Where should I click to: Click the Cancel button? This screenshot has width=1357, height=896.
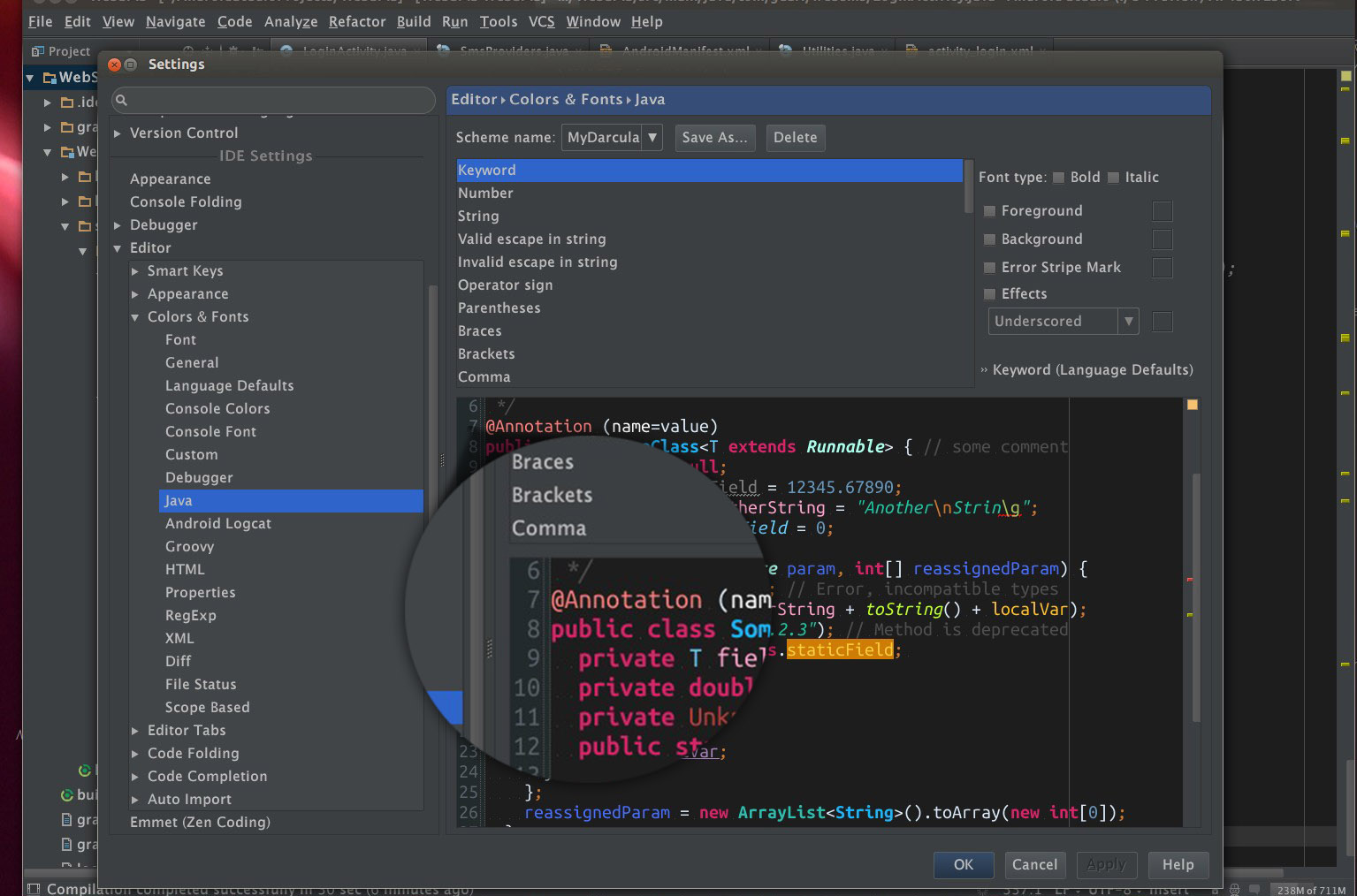1034,865
